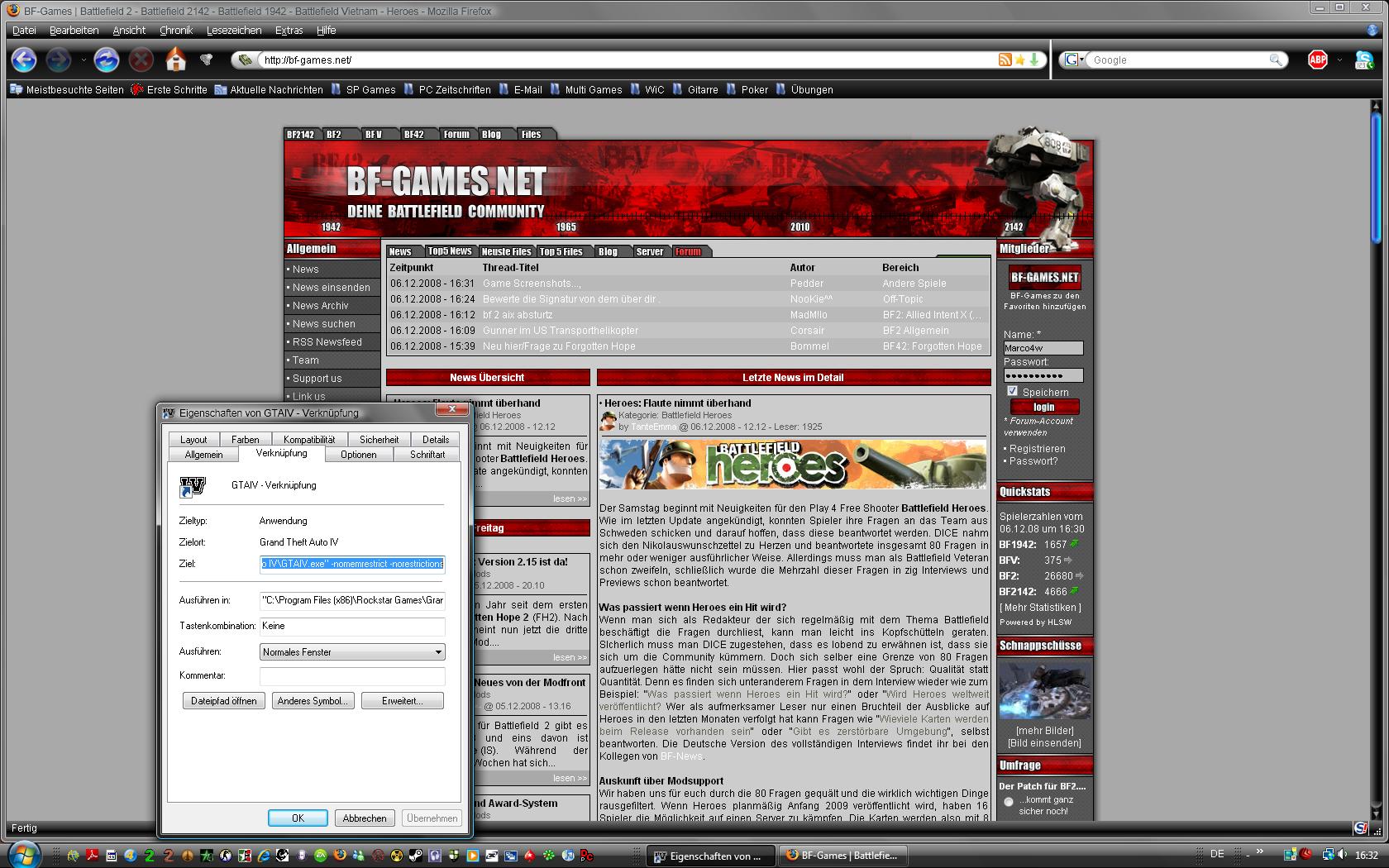Launch EA icon from quick launch

(320, 856)
